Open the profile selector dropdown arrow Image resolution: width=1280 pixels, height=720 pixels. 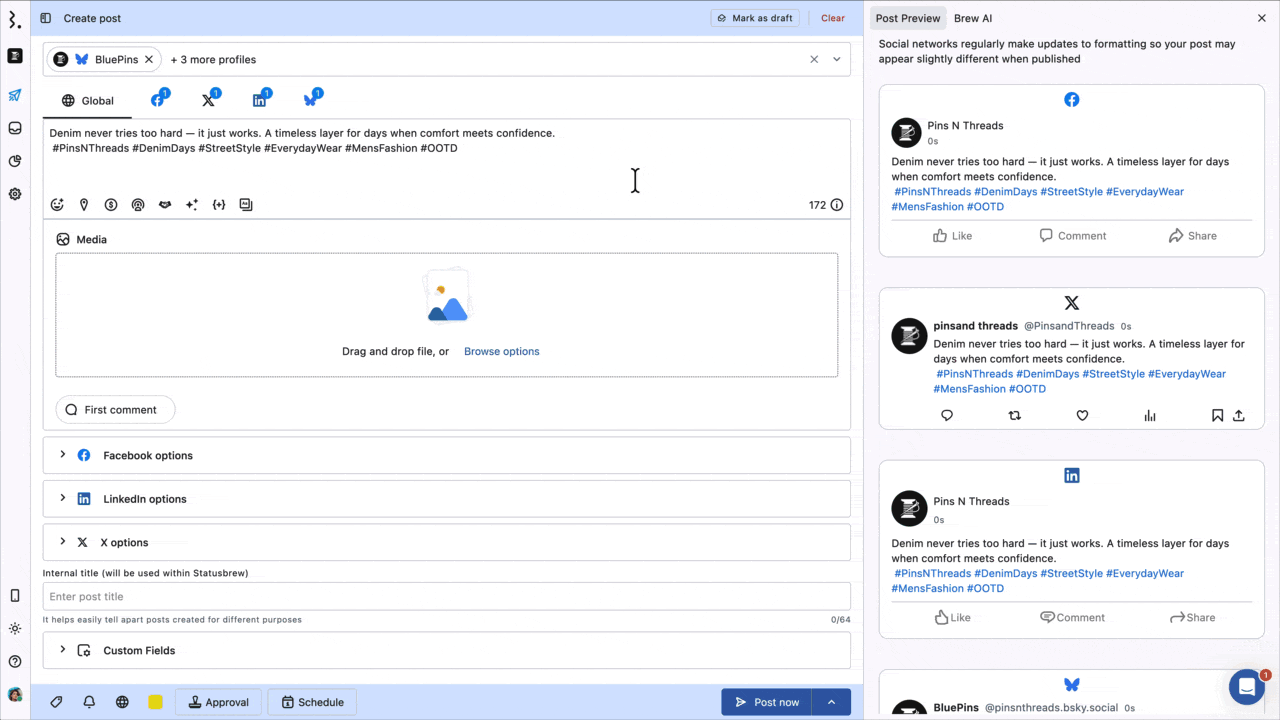[837, 60]
